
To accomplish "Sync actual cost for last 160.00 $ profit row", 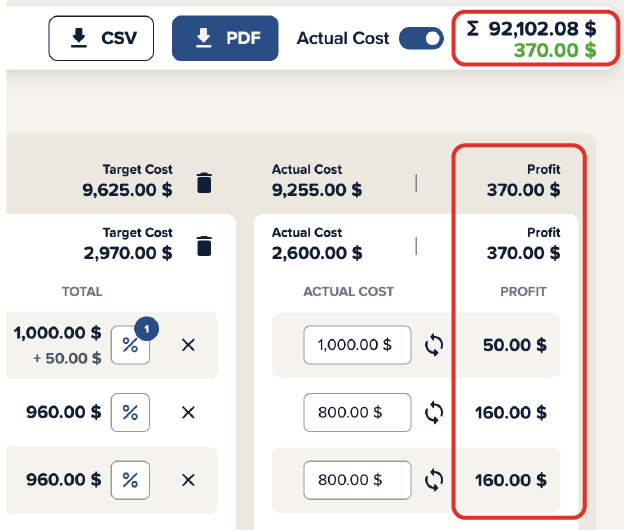I will pyautogui.click(x=434, y=480).
